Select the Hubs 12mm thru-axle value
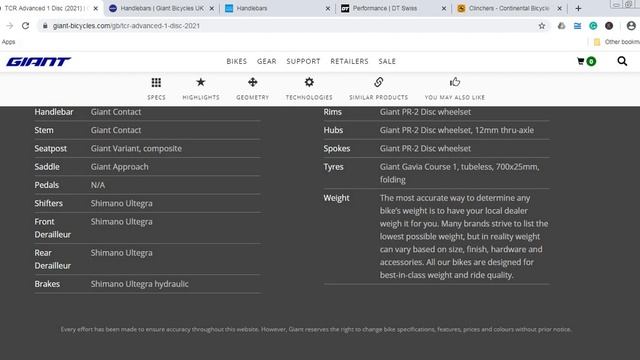 [457, 130]
